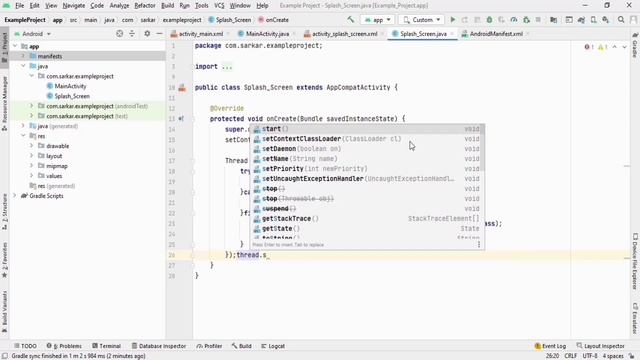Click the CRLF line separator in status bar
Viewport: 640px width, 360px height.
(x=570, y=356)
